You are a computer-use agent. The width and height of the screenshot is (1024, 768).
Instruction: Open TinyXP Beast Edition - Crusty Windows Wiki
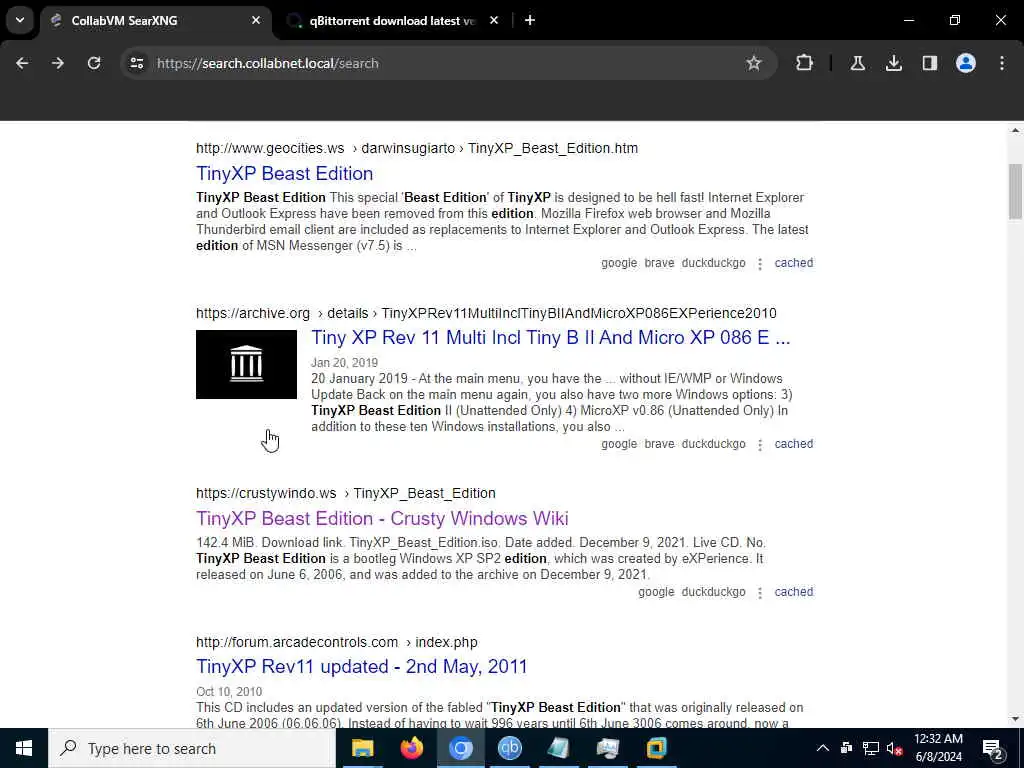coord(382,518)
